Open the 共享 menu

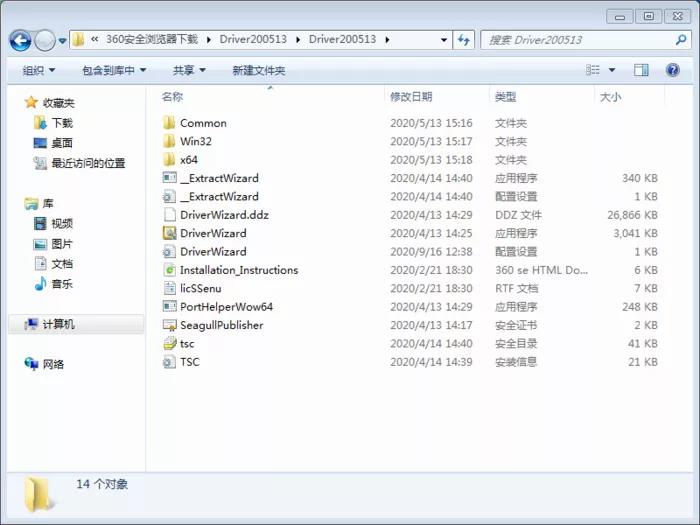[x=189, y=70]
